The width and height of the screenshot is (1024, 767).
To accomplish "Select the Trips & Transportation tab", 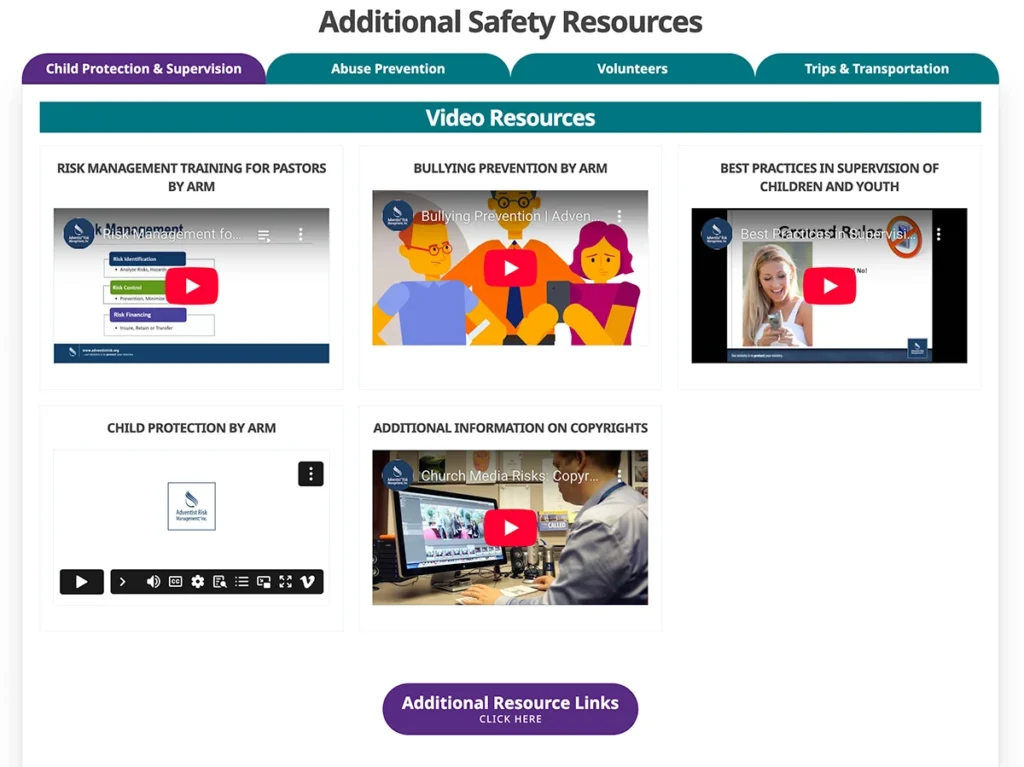I will pyautogui.click(x=876, y=69).
